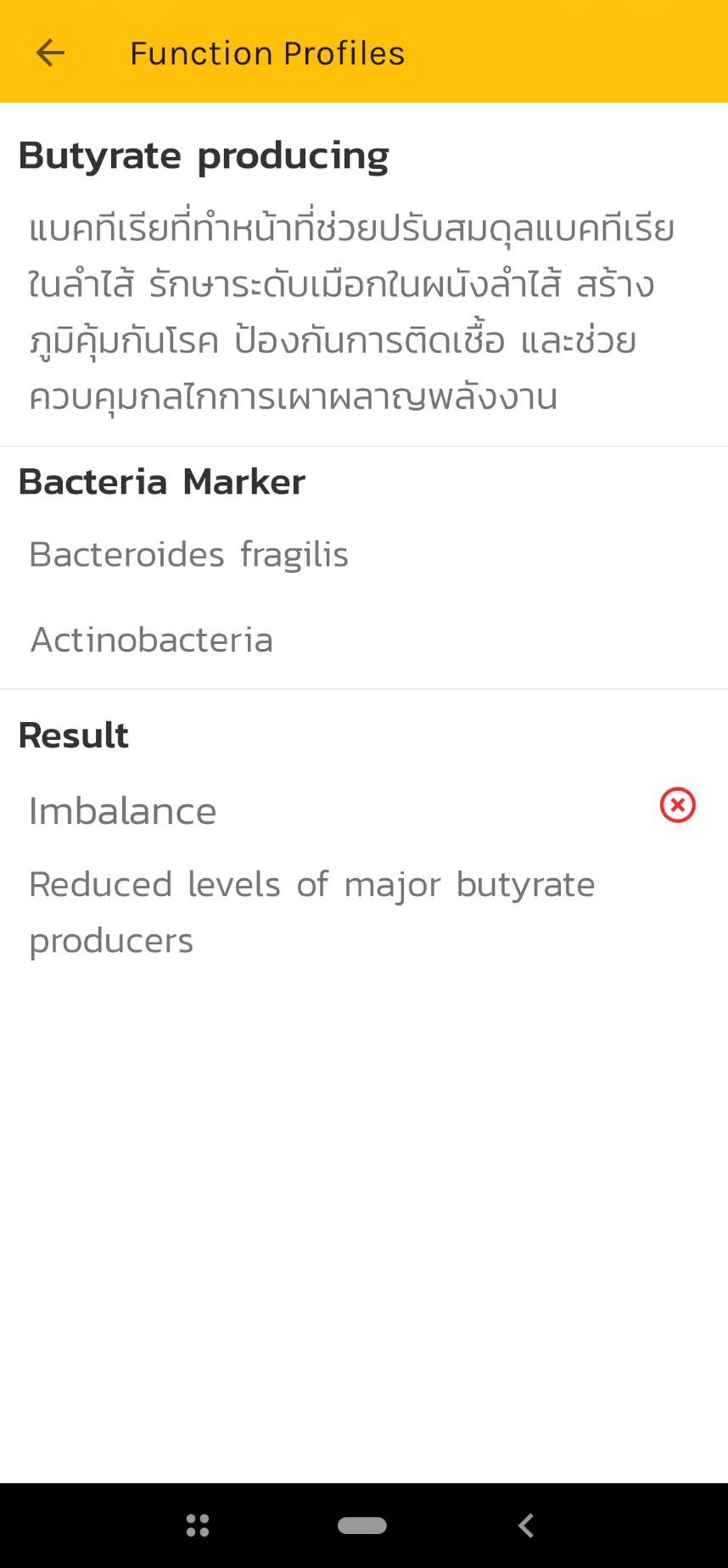Tap the word major in result description

click(x=392, y=885)
